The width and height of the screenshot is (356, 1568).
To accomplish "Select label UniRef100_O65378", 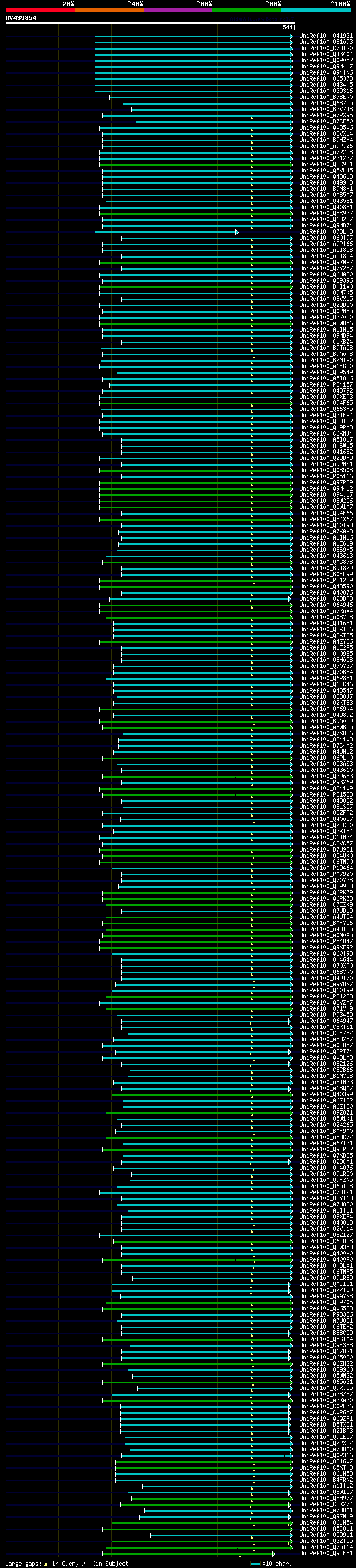I will click(326, 78).
